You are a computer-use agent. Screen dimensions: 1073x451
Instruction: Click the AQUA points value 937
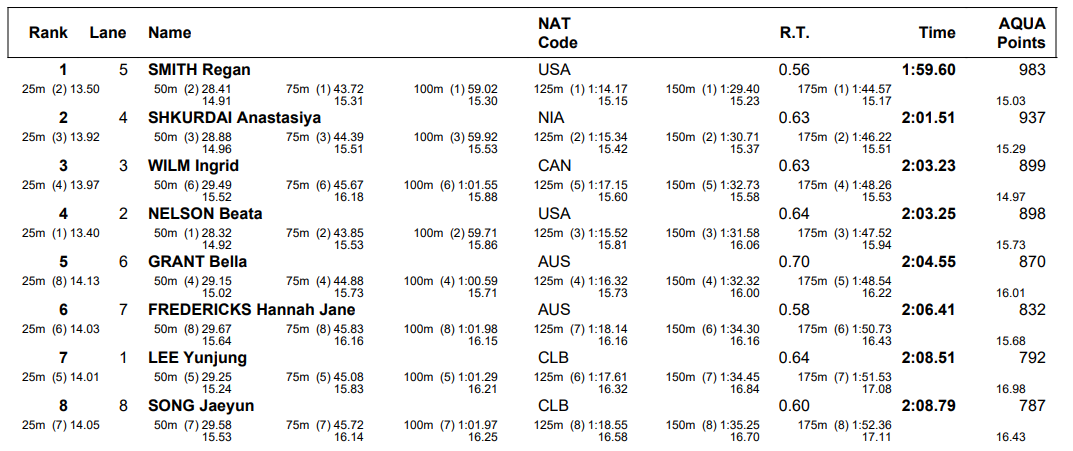tap(1031, 118)
